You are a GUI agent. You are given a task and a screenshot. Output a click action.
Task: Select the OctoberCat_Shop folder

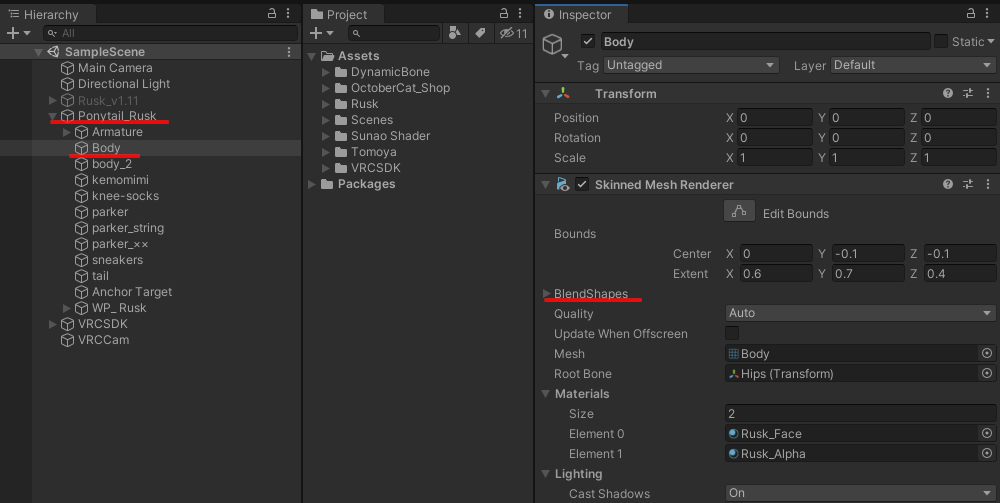(400, 88)
